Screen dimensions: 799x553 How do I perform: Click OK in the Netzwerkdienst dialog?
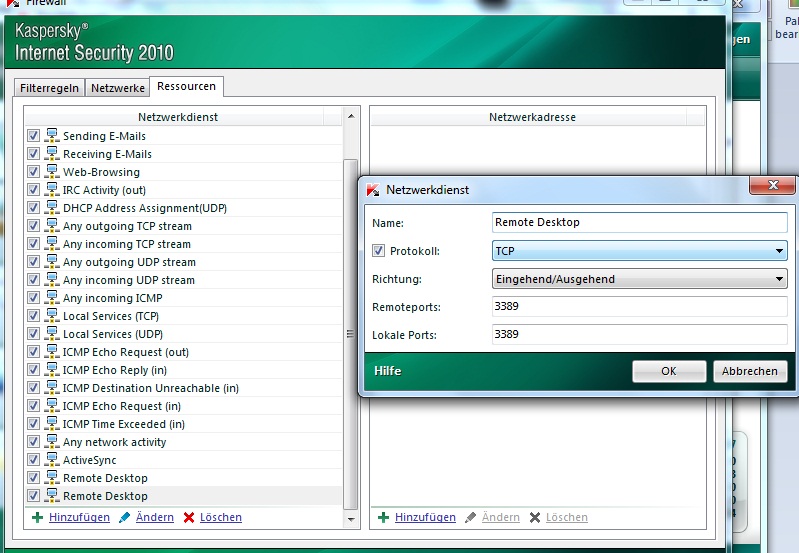(669, 371)
